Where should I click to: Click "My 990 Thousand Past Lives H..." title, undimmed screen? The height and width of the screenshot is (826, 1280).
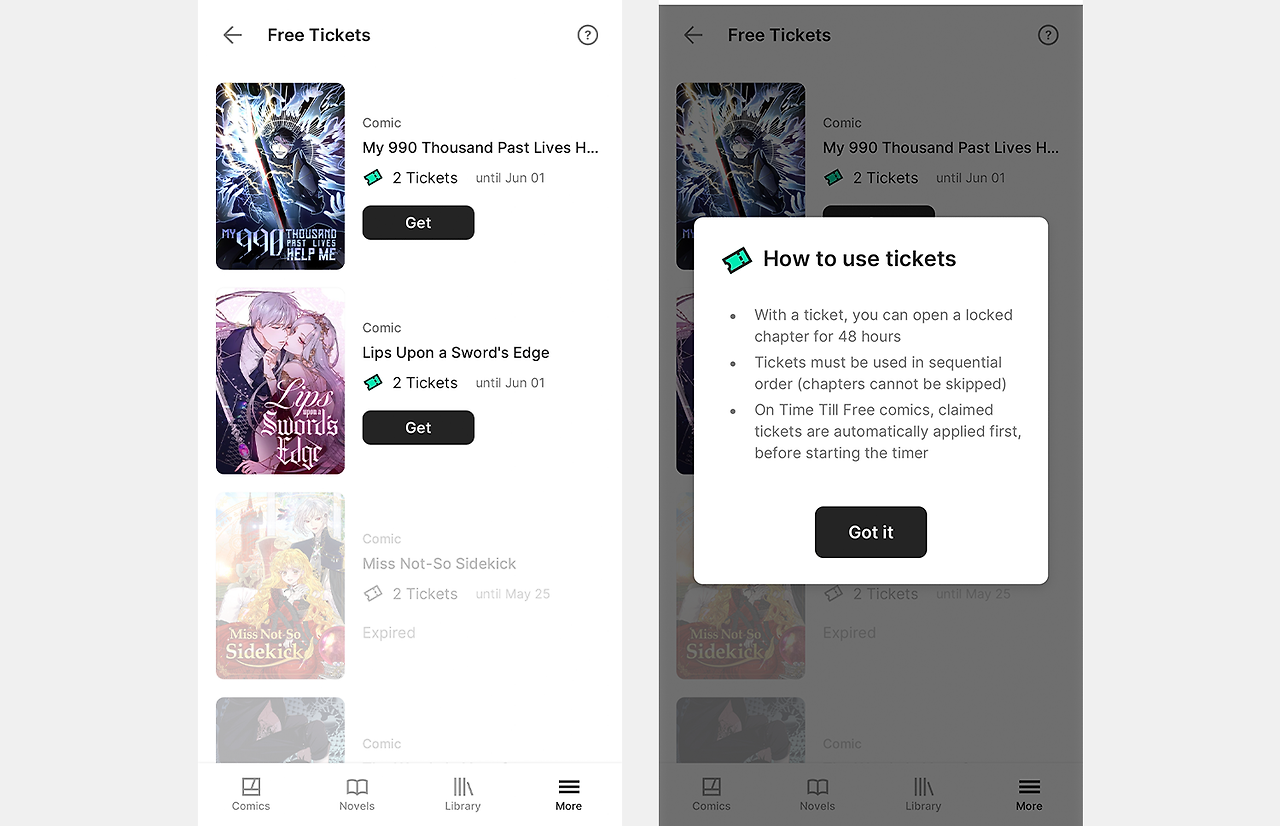(481, 148)
